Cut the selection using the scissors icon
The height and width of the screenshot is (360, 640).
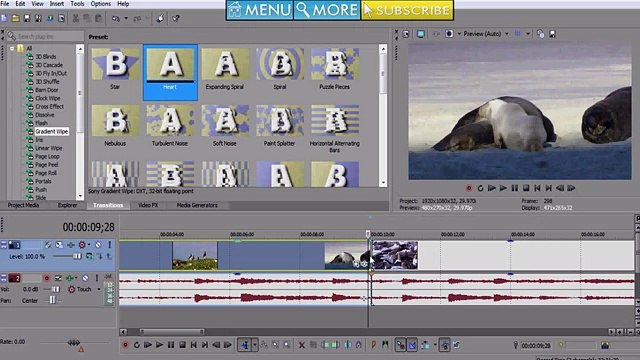pos(76,18)
